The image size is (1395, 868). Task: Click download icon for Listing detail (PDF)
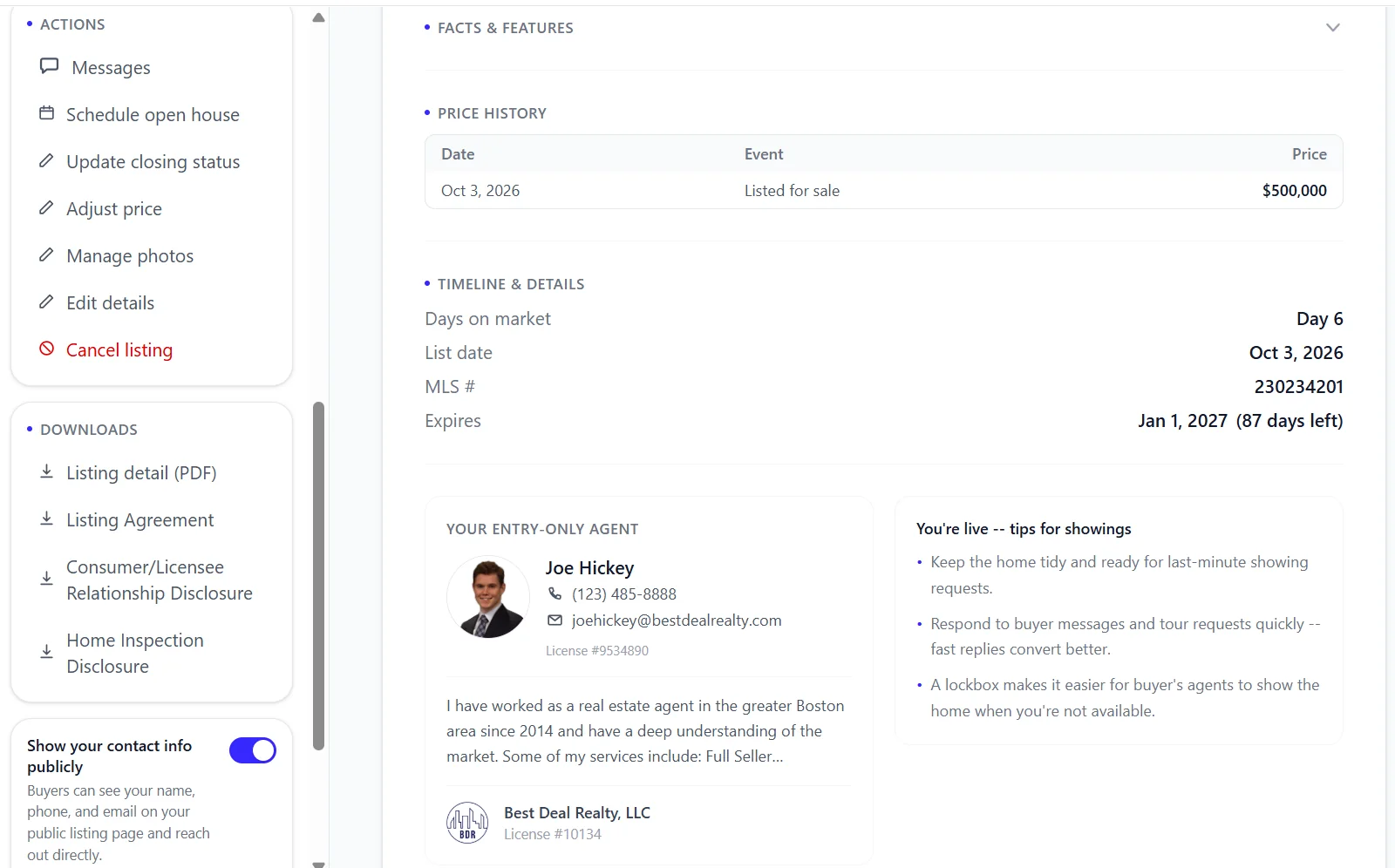coord(47,471)
